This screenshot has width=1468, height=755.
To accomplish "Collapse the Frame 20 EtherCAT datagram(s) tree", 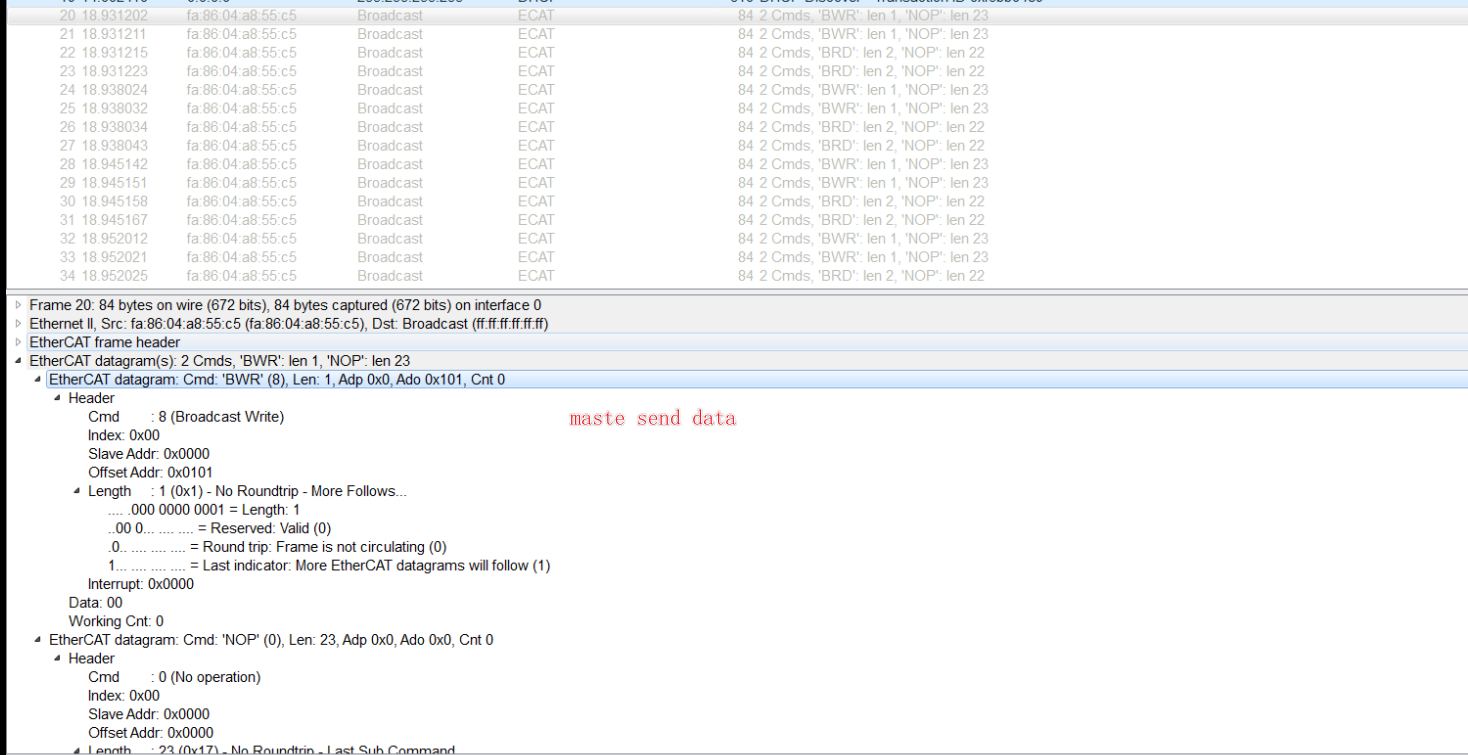I will pyautogui.click(x=18, y=360).
